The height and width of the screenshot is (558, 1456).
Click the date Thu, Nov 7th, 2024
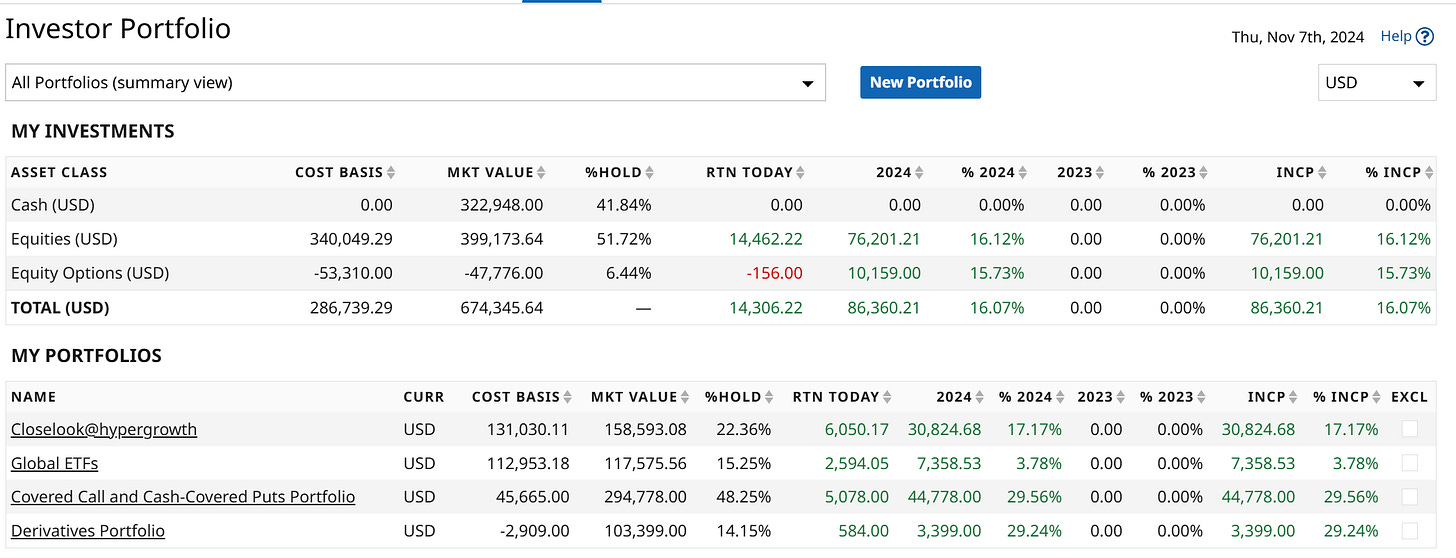pos(1297,37)
